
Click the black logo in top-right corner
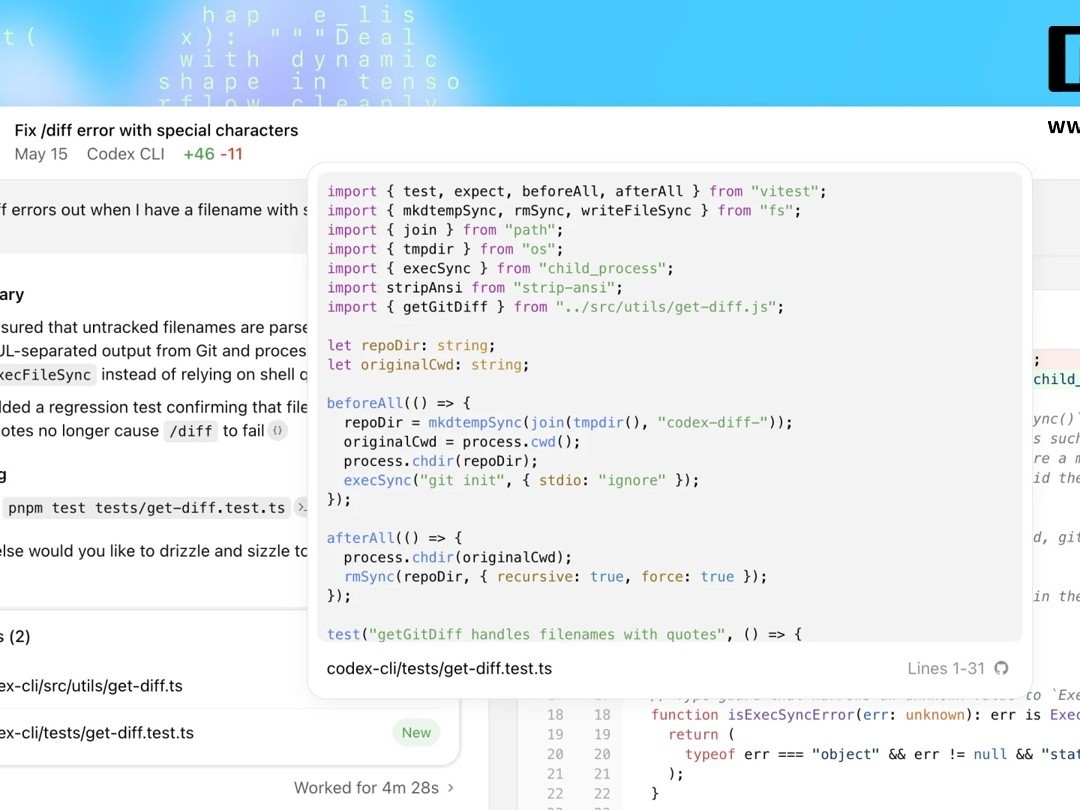(1063, 58)
